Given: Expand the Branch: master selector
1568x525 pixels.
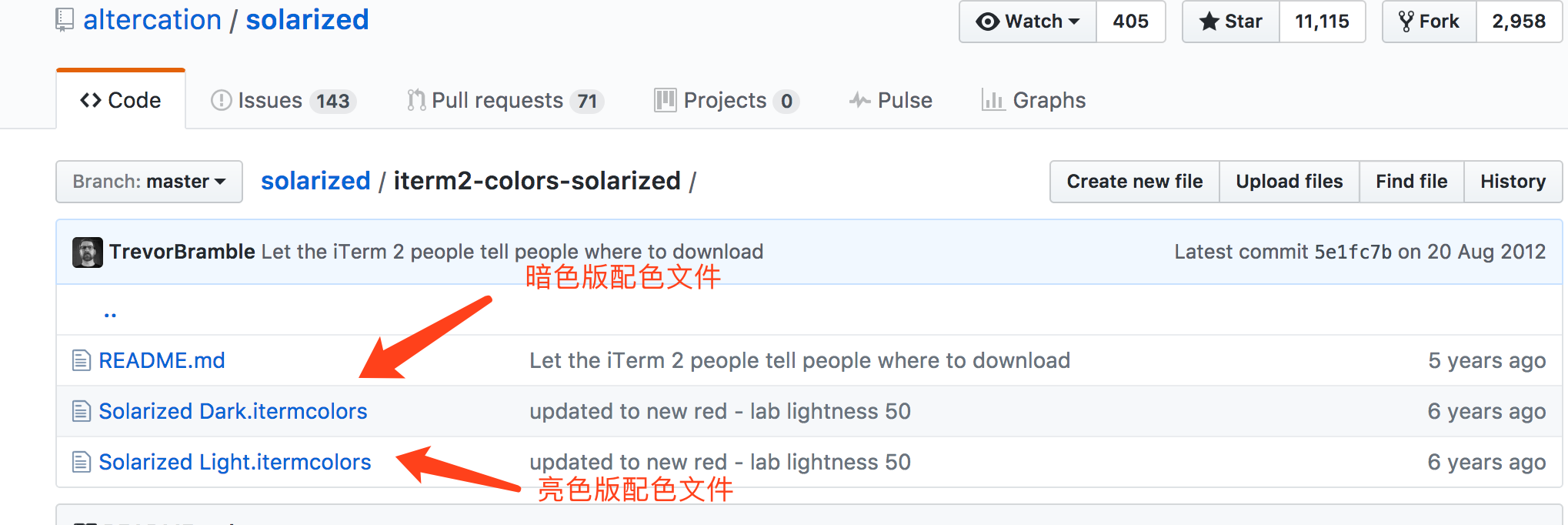Looking at the screenshot, I should [x=149, y=182].
